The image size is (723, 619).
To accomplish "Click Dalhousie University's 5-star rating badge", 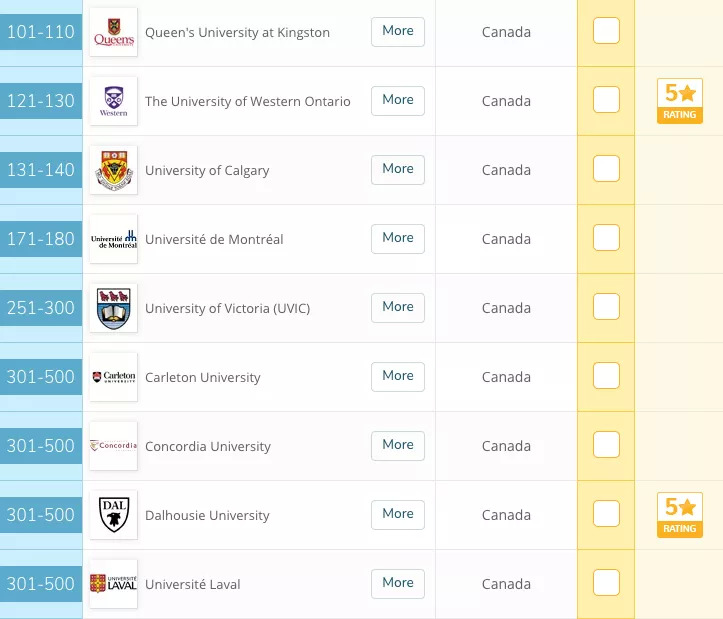I will pos(679,515).
